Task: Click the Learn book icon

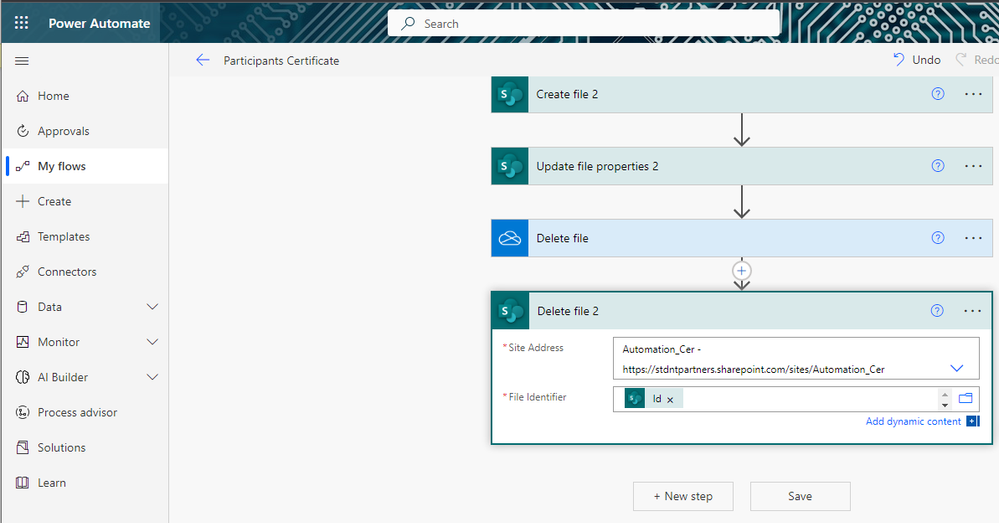Action: 22,483
